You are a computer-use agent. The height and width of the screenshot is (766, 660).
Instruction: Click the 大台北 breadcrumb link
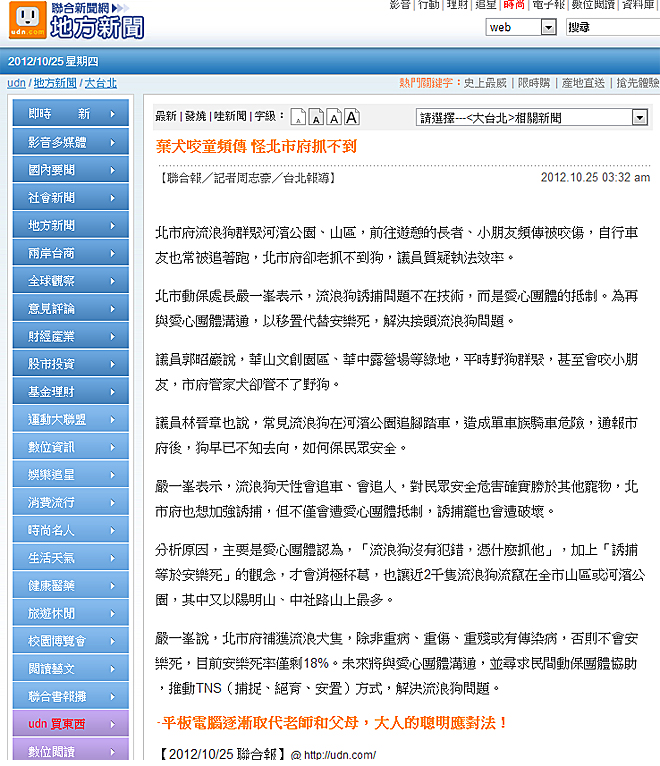point(100,83)
